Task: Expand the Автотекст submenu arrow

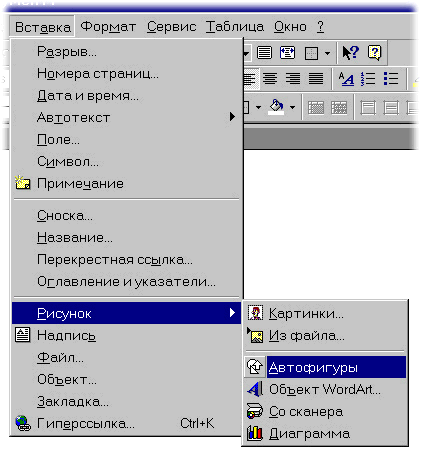Action: coord(232,117)
